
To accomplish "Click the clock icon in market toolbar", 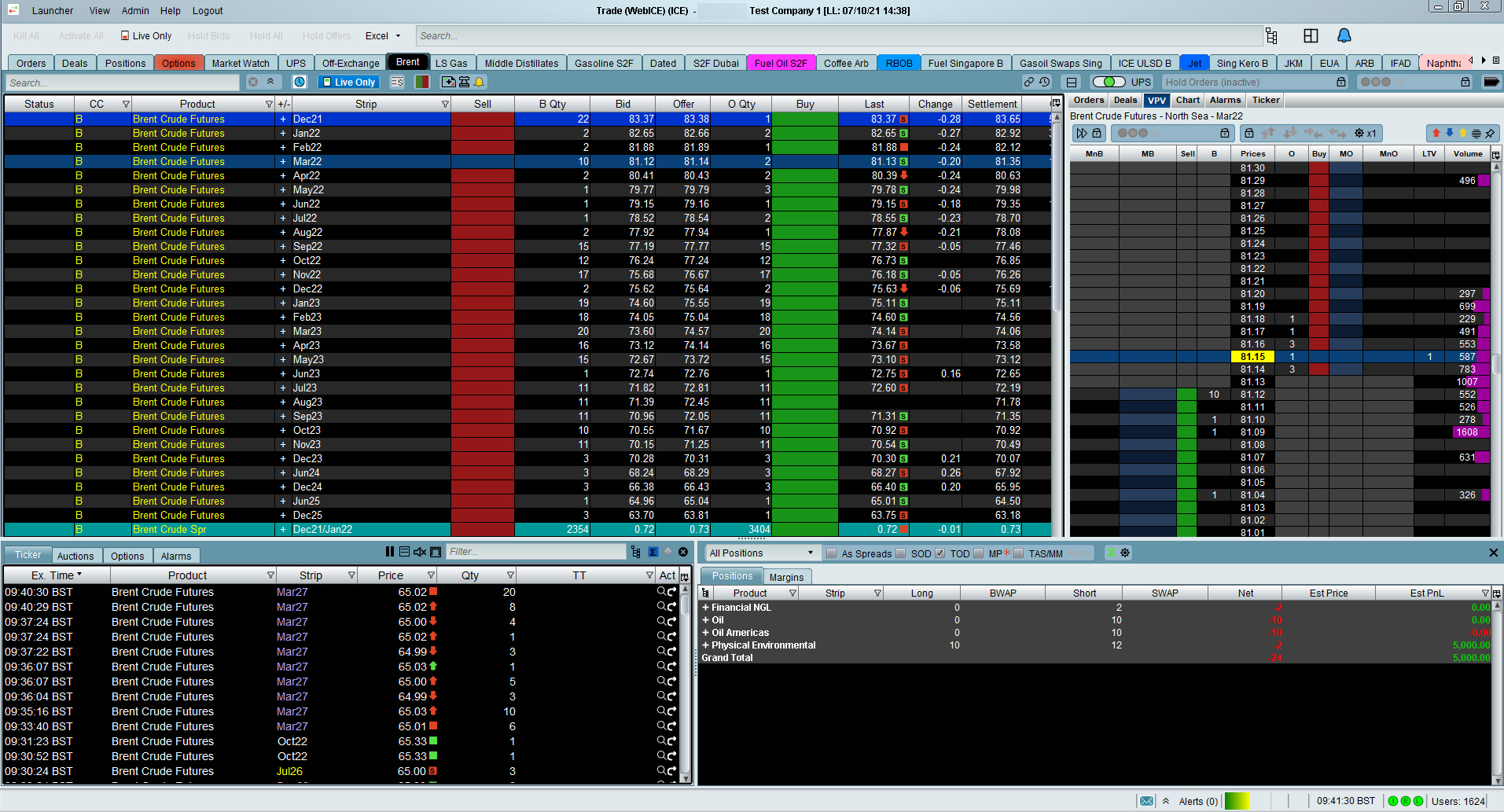I will pos(300,82).
